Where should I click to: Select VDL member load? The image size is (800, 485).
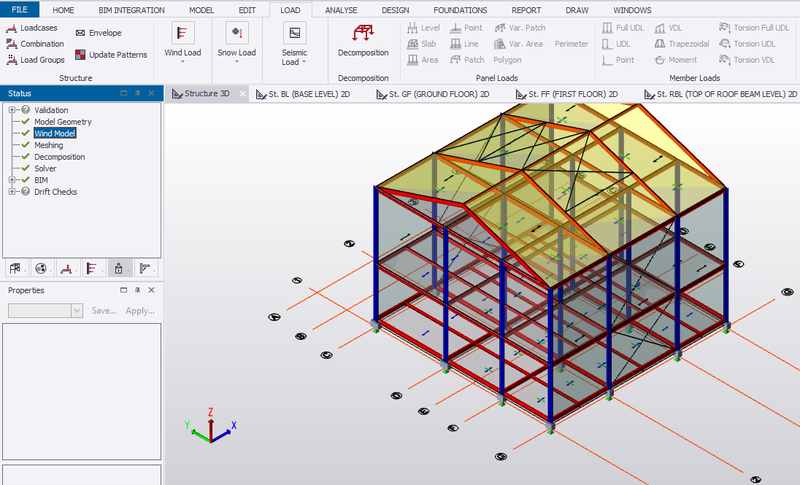[x=668, y=28]
